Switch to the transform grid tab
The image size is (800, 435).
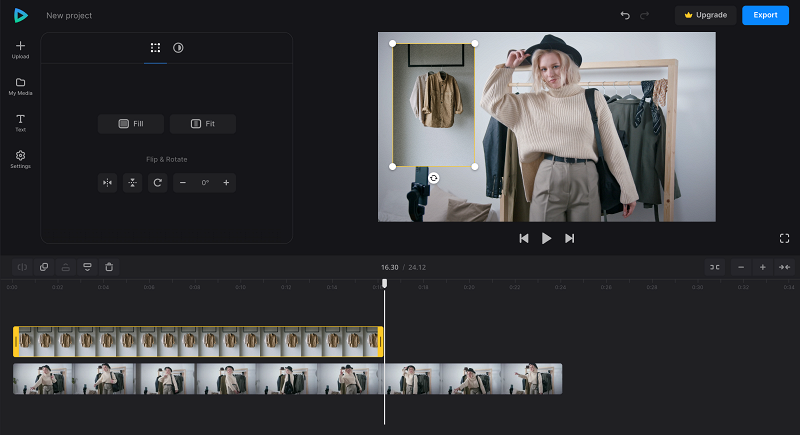(156, 48)
